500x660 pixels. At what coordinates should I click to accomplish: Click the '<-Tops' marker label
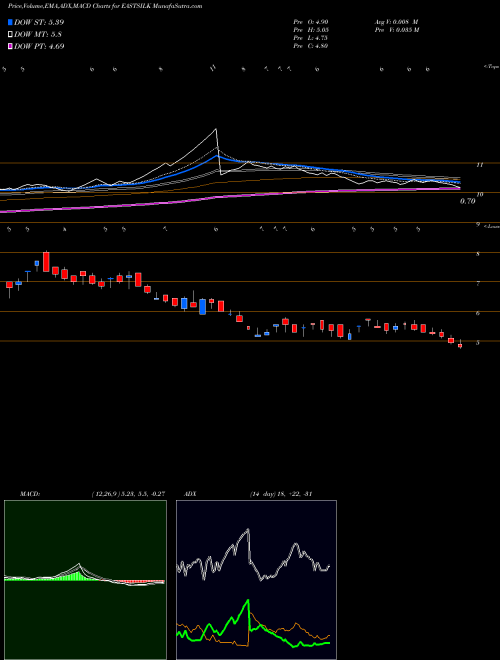pos(491,67)
